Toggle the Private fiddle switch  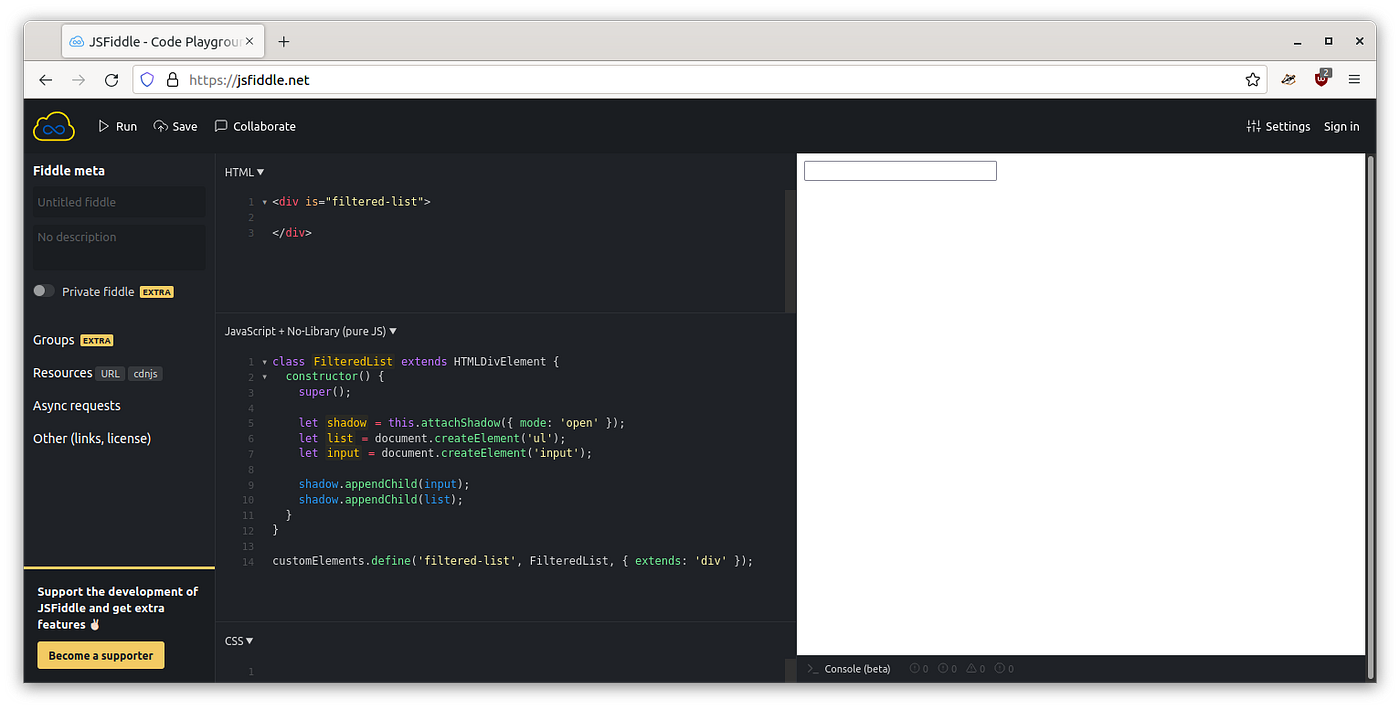(44, 291)
